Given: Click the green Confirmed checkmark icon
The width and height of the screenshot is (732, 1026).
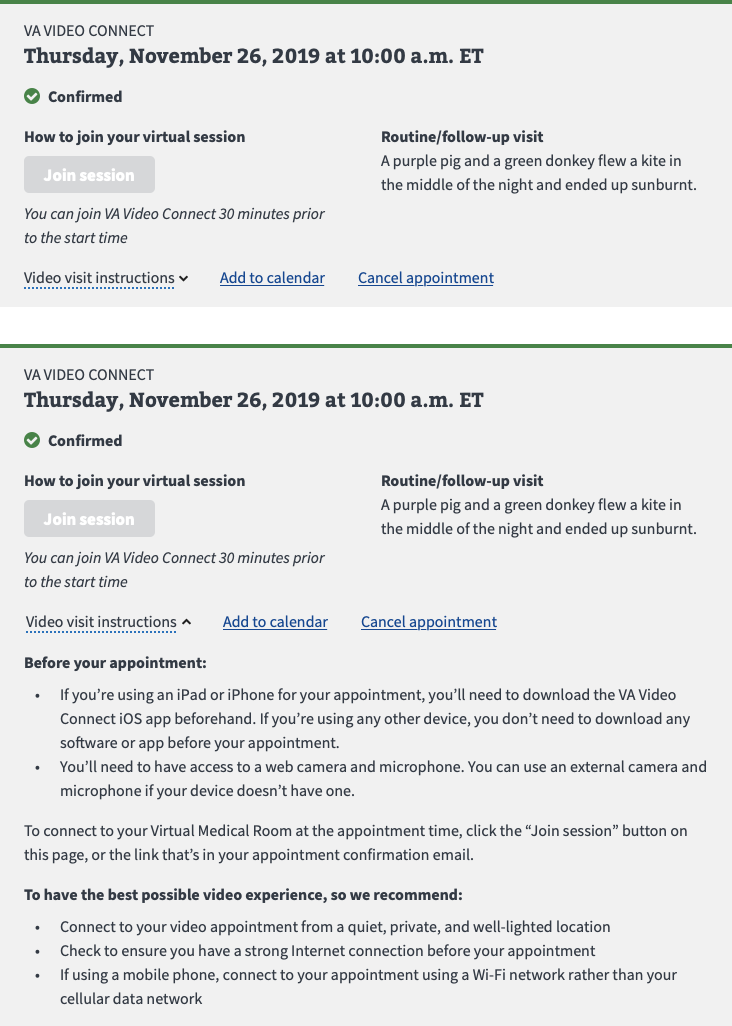Looking at the screenshot, I should pos(33,96).
